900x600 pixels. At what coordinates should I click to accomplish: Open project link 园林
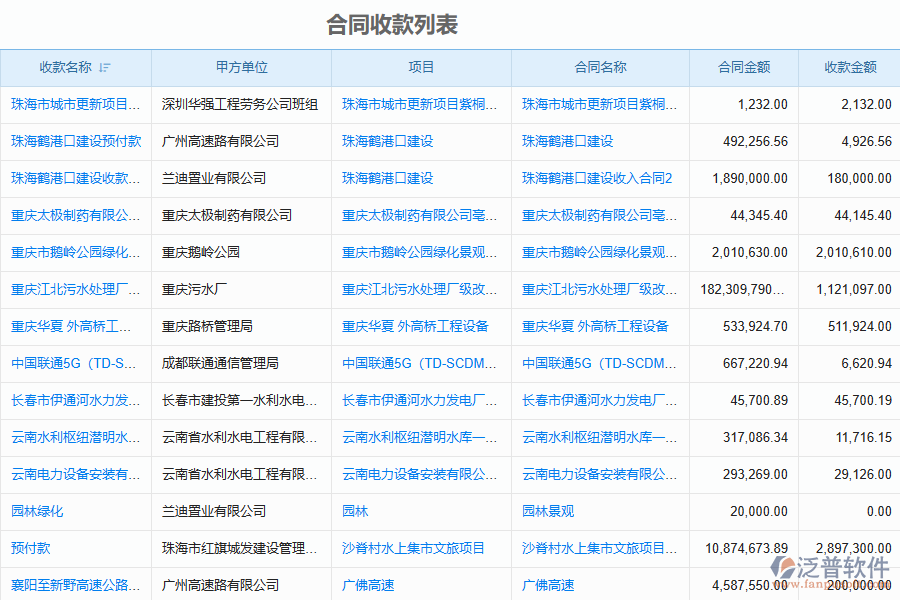pos(355,512)
